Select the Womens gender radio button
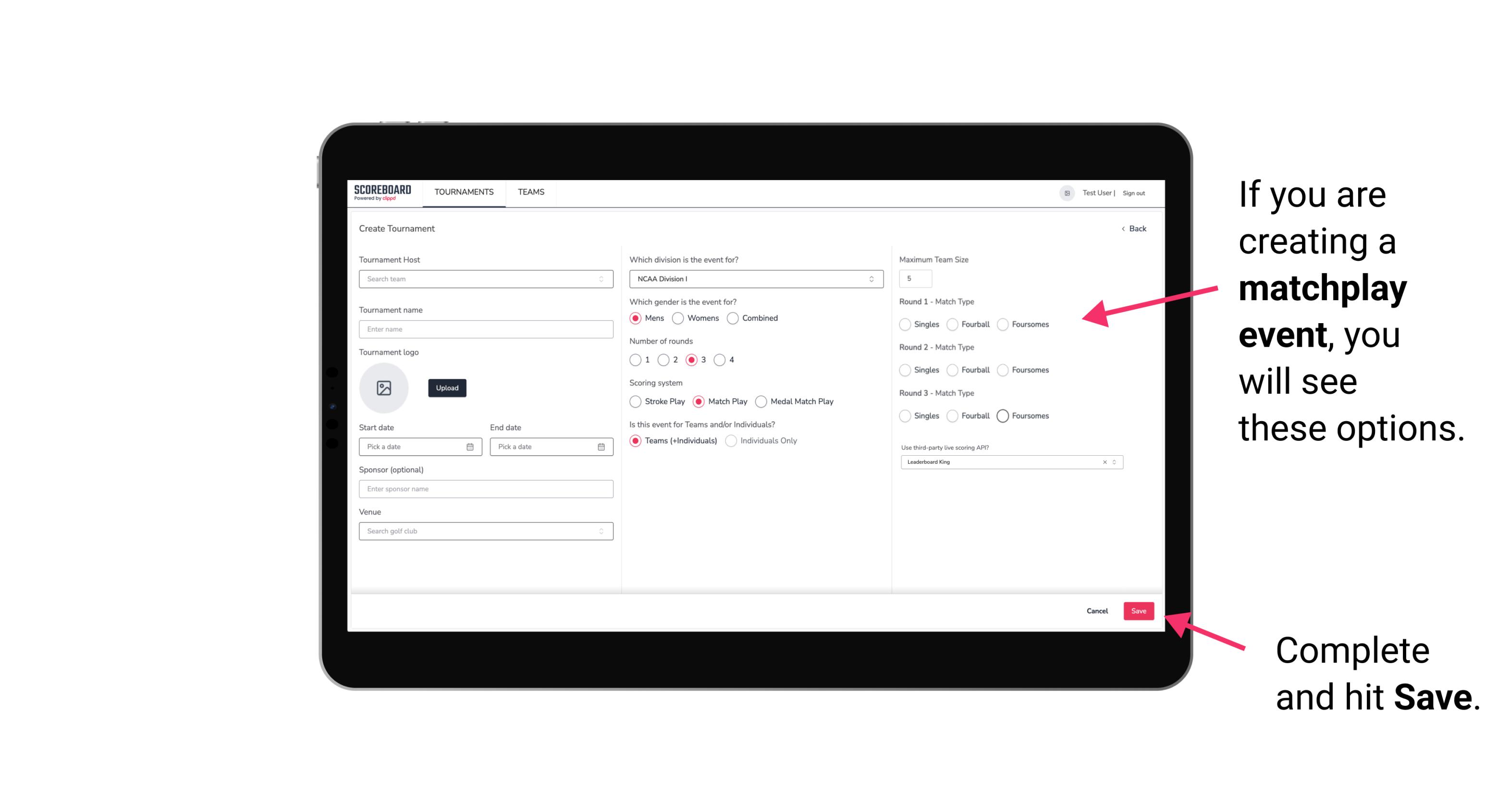The image size is (1510, 812). 680,318
